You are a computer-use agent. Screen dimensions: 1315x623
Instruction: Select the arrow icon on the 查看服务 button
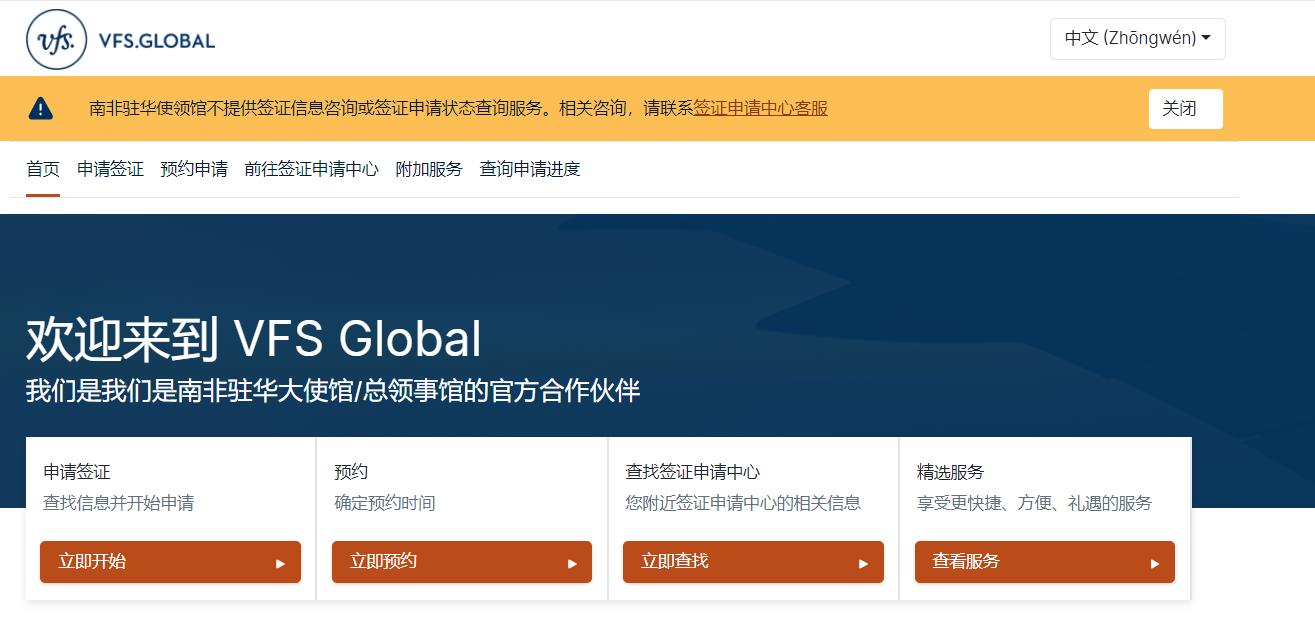(1154, 563)
